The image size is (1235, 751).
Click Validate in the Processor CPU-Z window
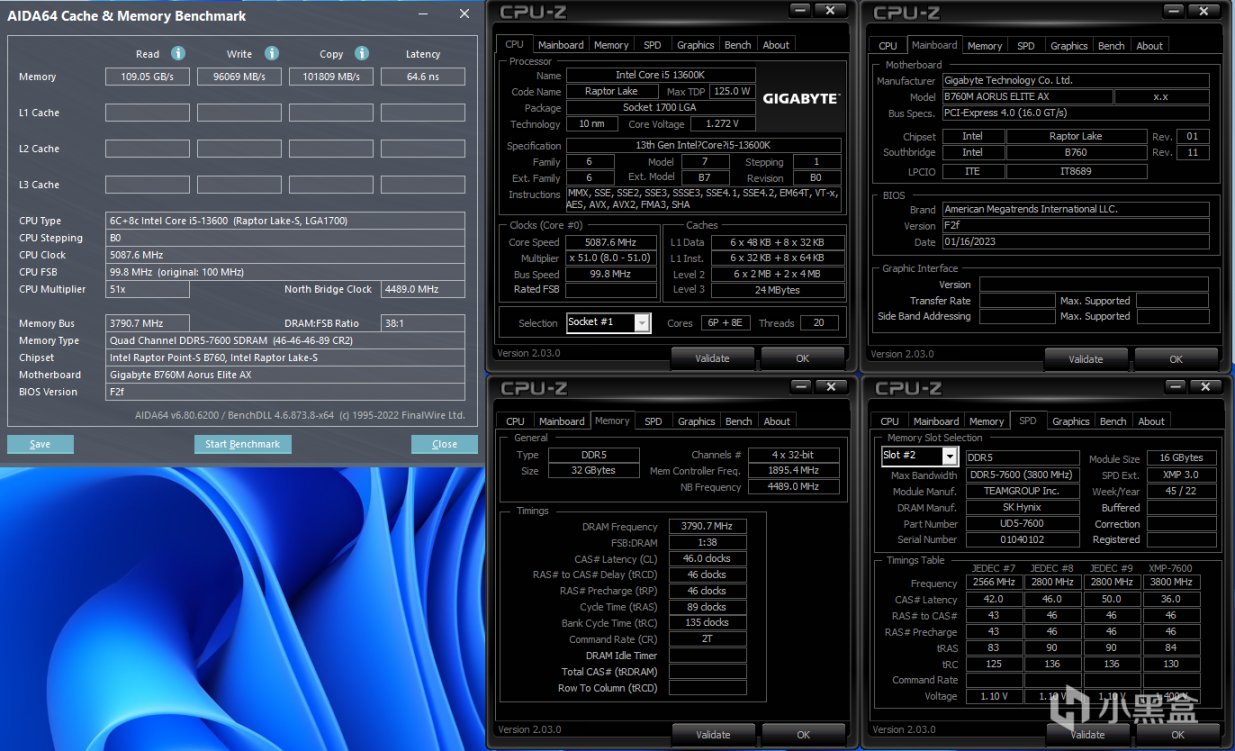point(713,358)
